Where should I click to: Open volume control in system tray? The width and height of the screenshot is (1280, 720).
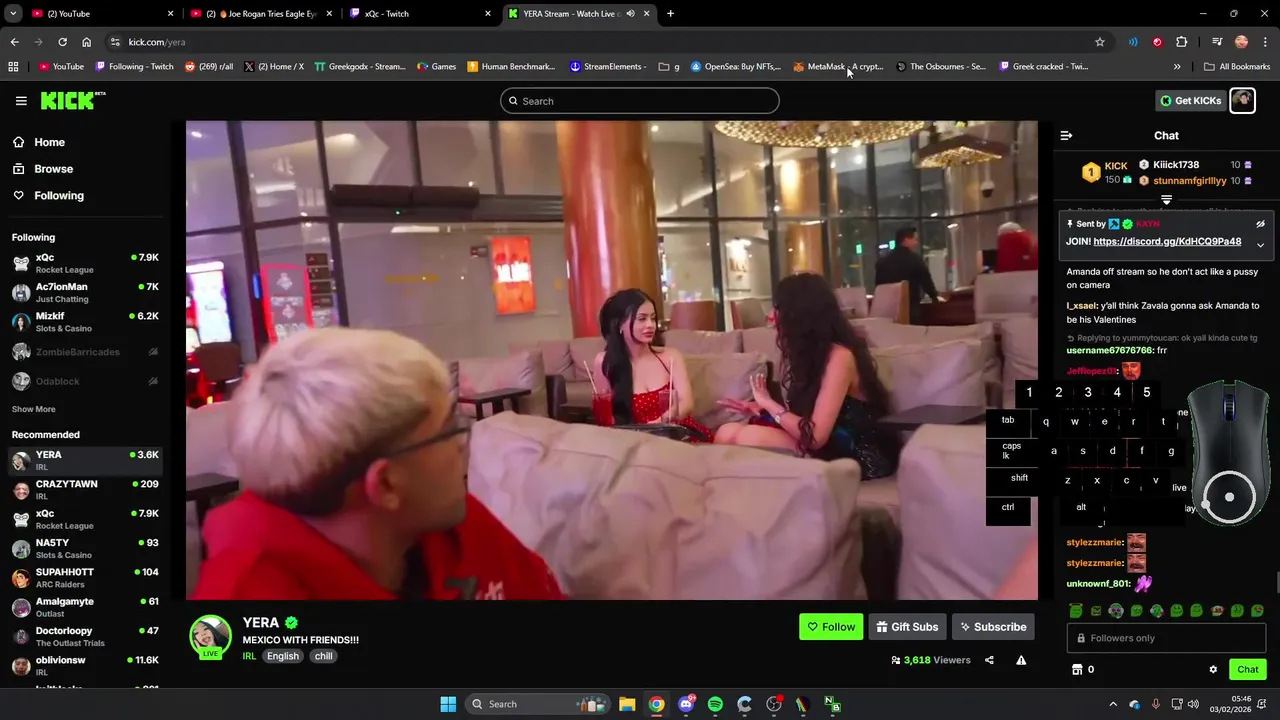pyautogui.click(x=1194, y=704)
